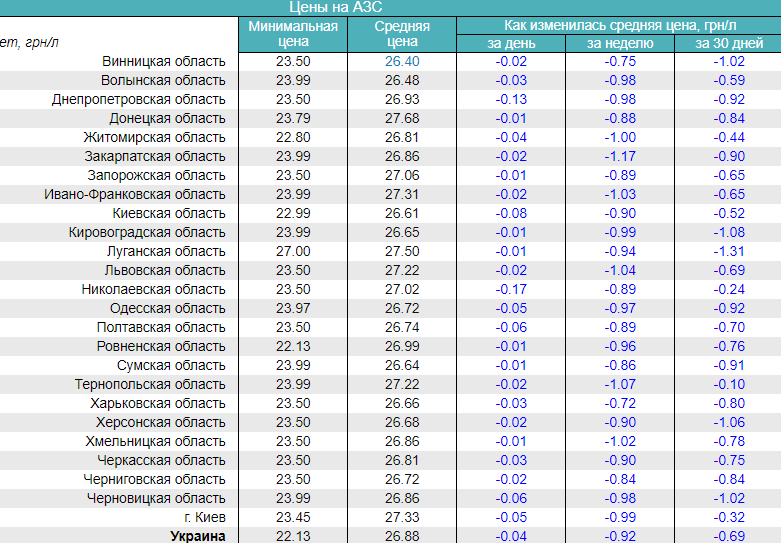The image size is (781, 543).
Task: Click Винницкая average price 26.40
Action: (x=402, y=61)
